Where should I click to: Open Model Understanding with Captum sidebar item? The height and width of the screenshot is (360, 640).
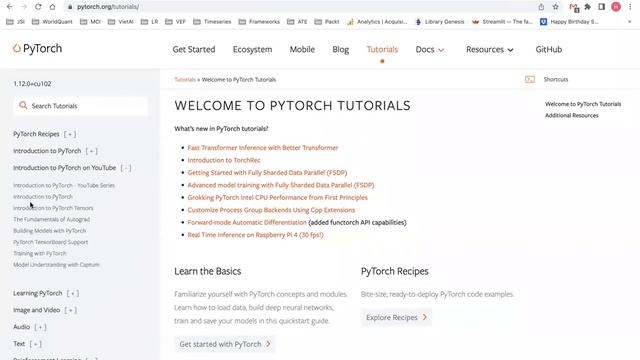point(56,265)
